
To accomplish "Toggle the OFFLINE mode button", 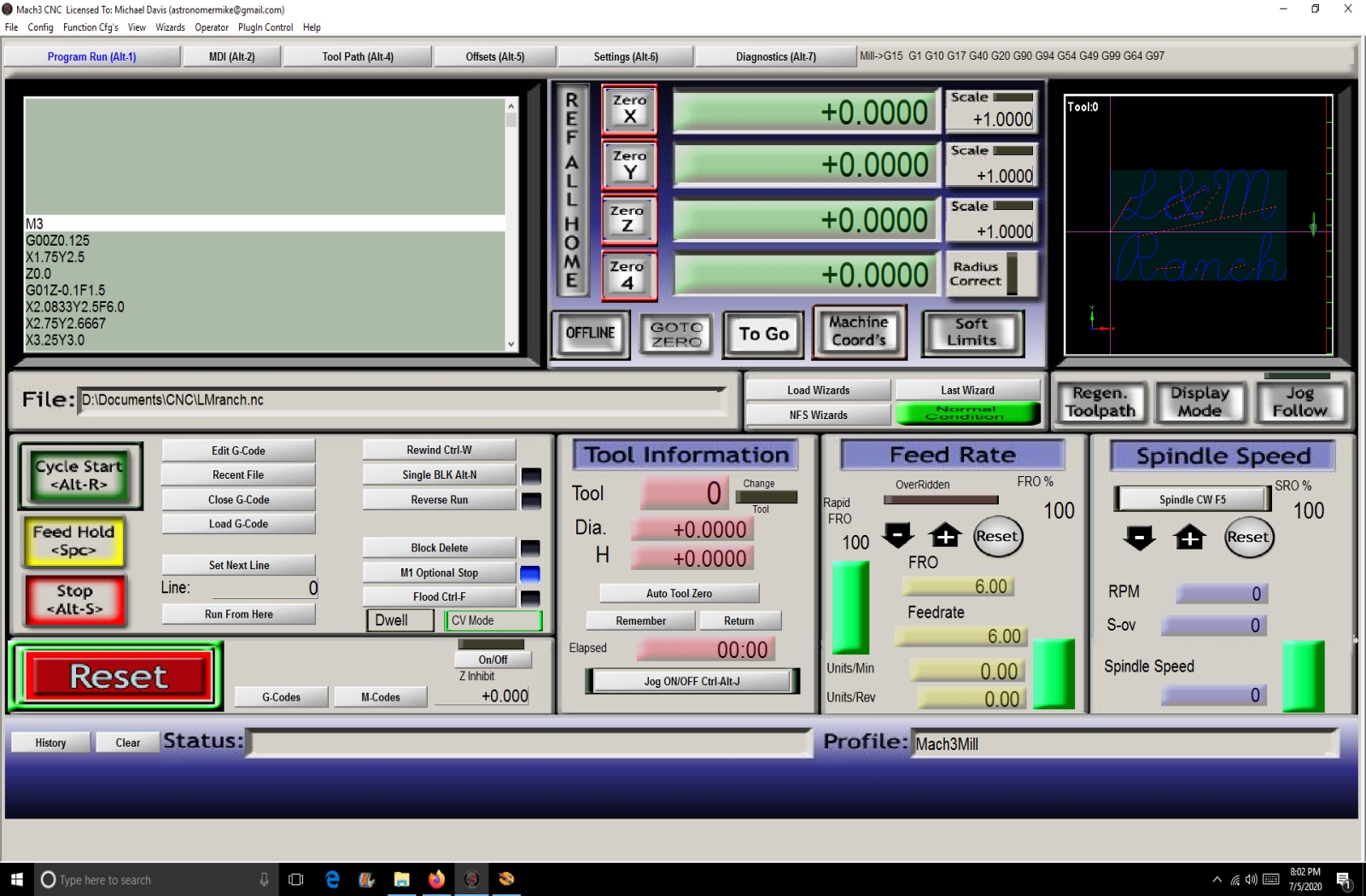I will click(x=590, y=333).
